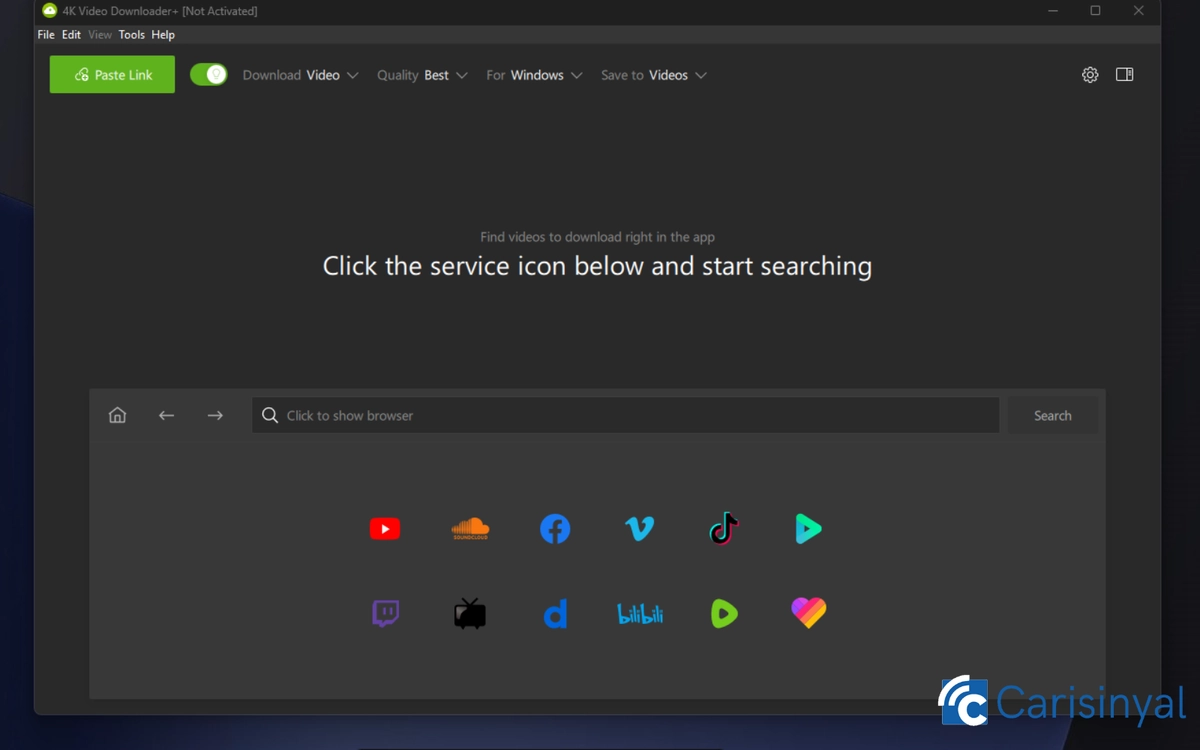Click the green Paste Link button

point(112,75)
